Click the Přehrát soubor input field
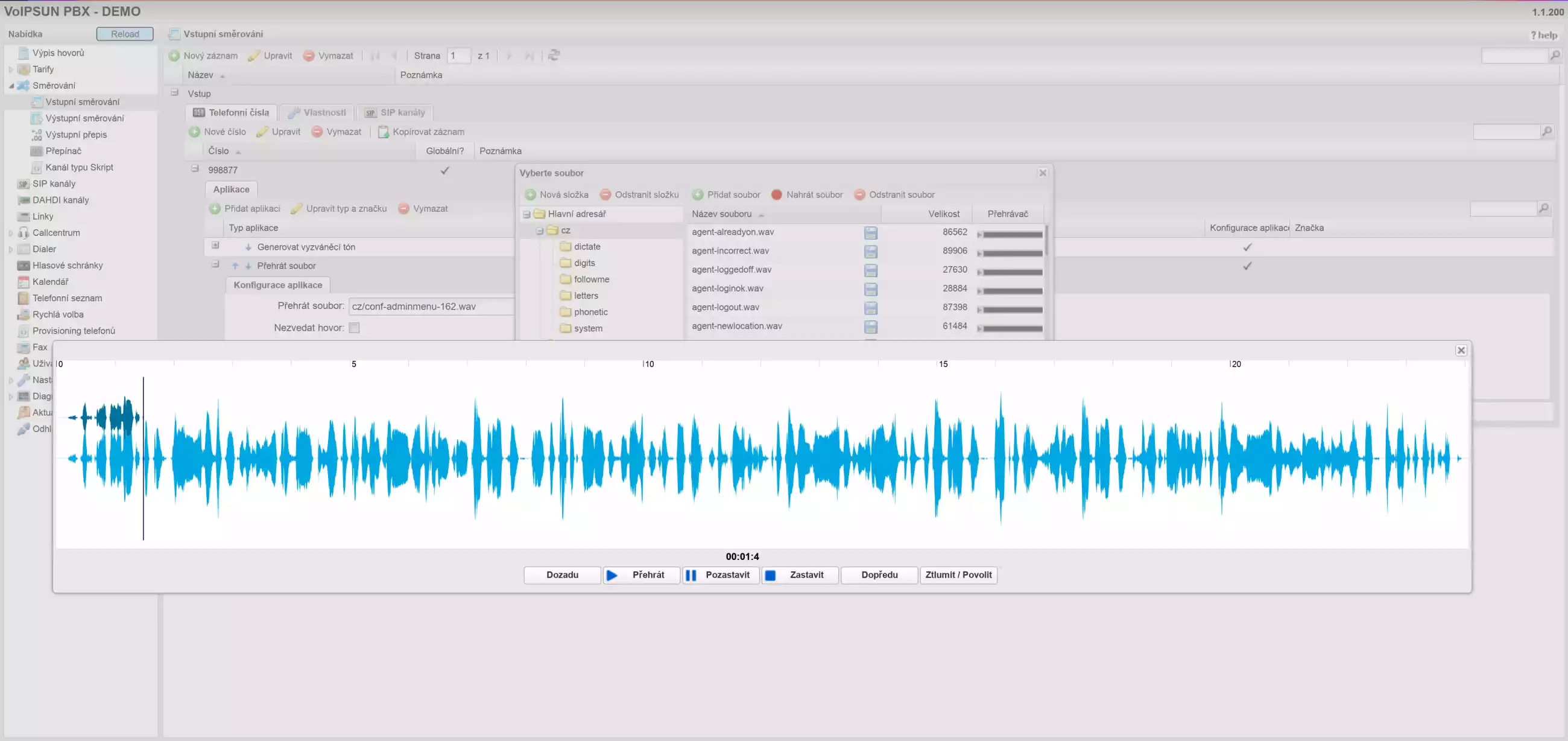This screenshot has height=741, width=1568. [x=432, y=307]
